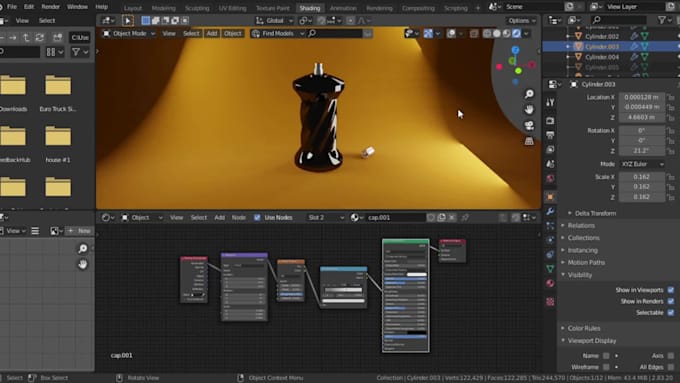Open the Modifiers wrench tab
The width and height of the screenshot is (680, 383).
pos(550,211)
